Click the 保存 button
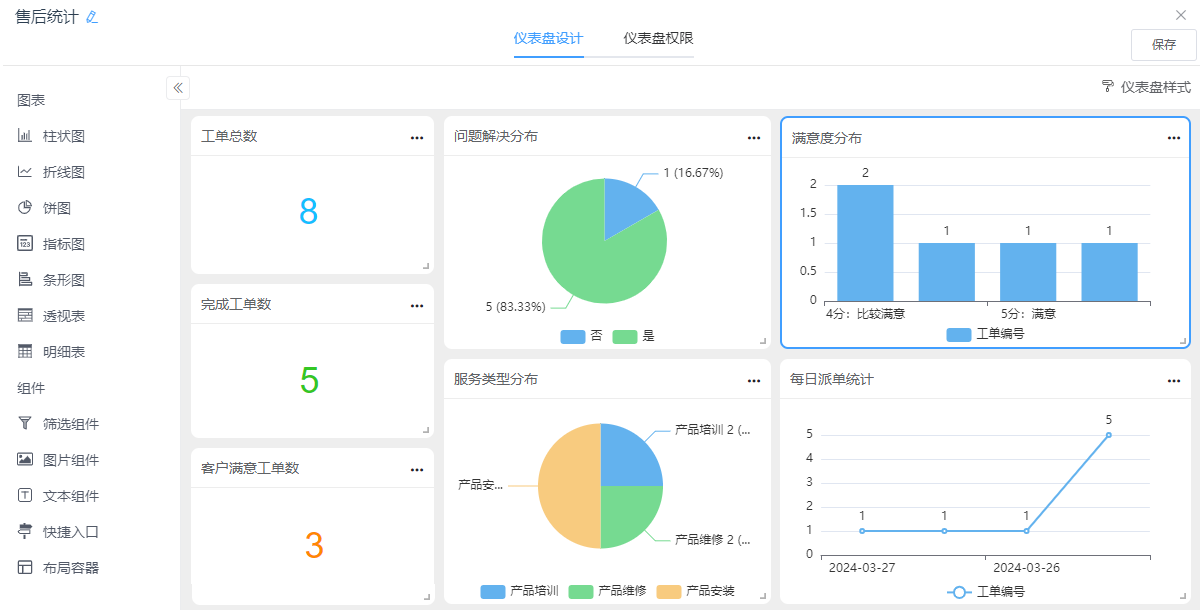1200x610 pixels. click(x=1164, y=45)
